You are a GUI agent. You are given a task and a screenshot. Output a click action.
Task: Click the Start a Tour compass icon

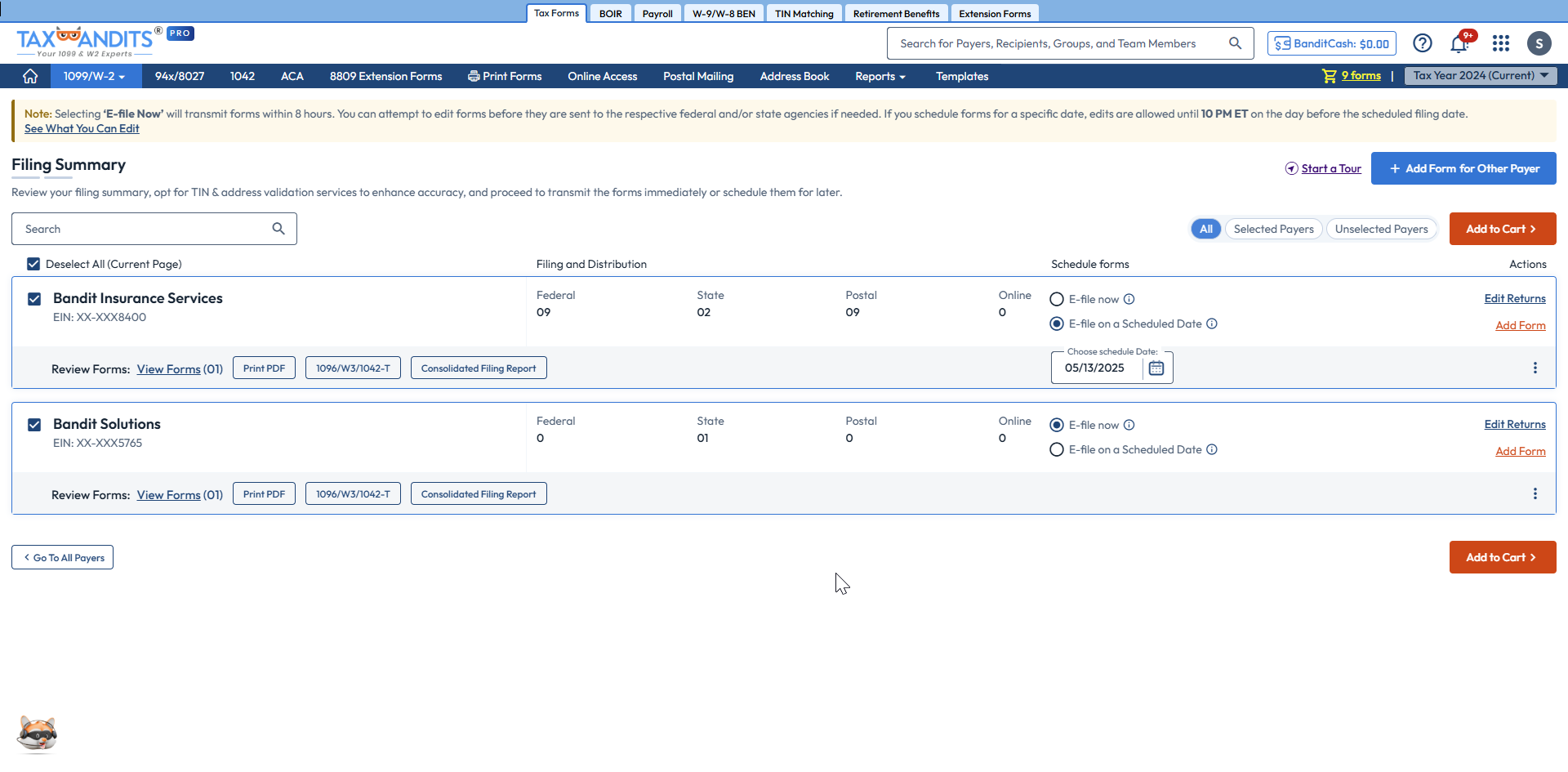click(x=1291, y=168)
